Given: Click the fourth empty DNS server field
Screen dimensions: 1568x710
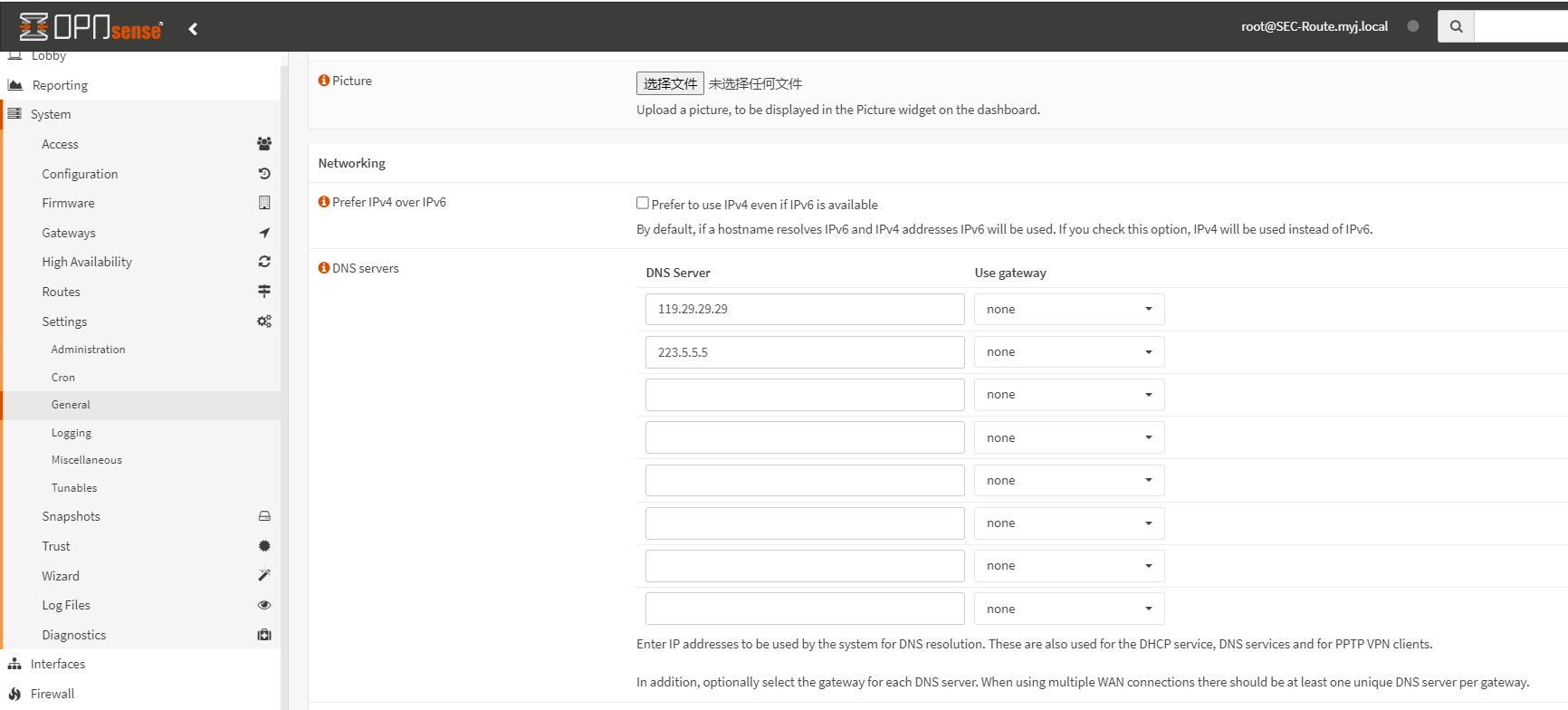Looking at the screenshot, I should click(x=805, y=437).
